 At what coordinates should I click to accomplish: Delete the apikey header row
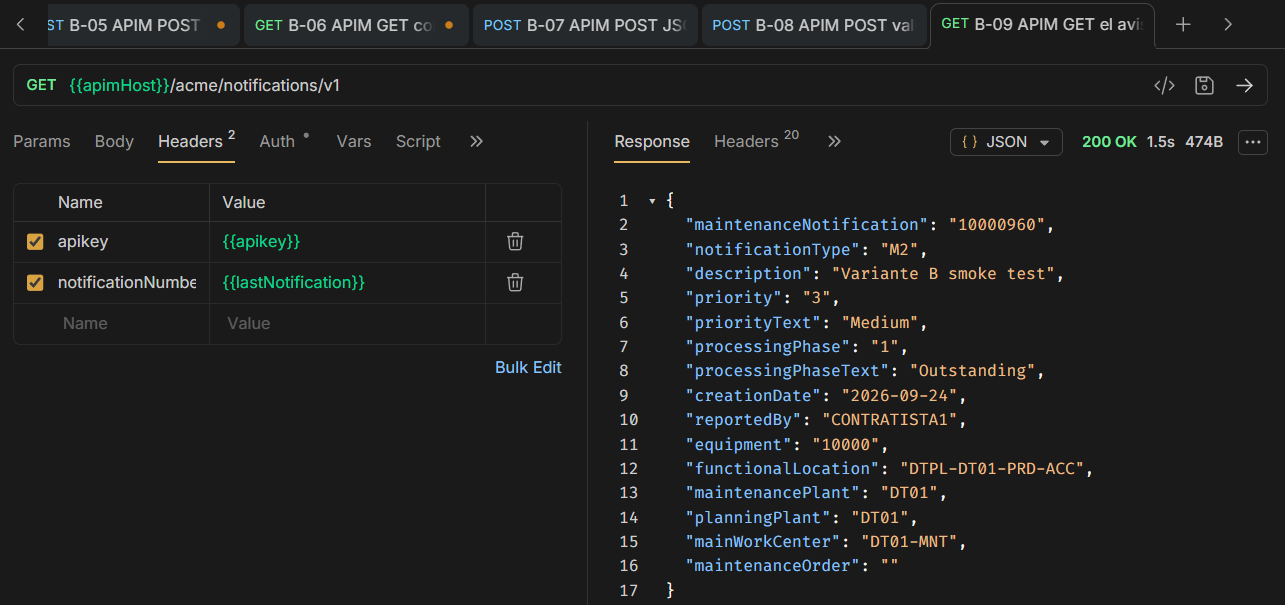tap(515, 241)
